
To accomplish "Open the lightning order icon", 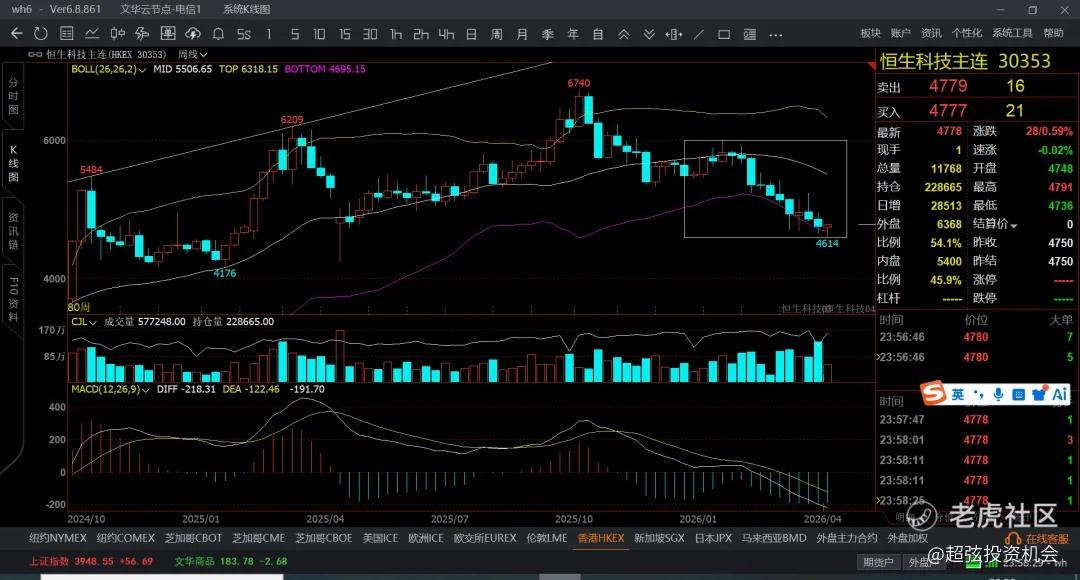I will (142, 34).
